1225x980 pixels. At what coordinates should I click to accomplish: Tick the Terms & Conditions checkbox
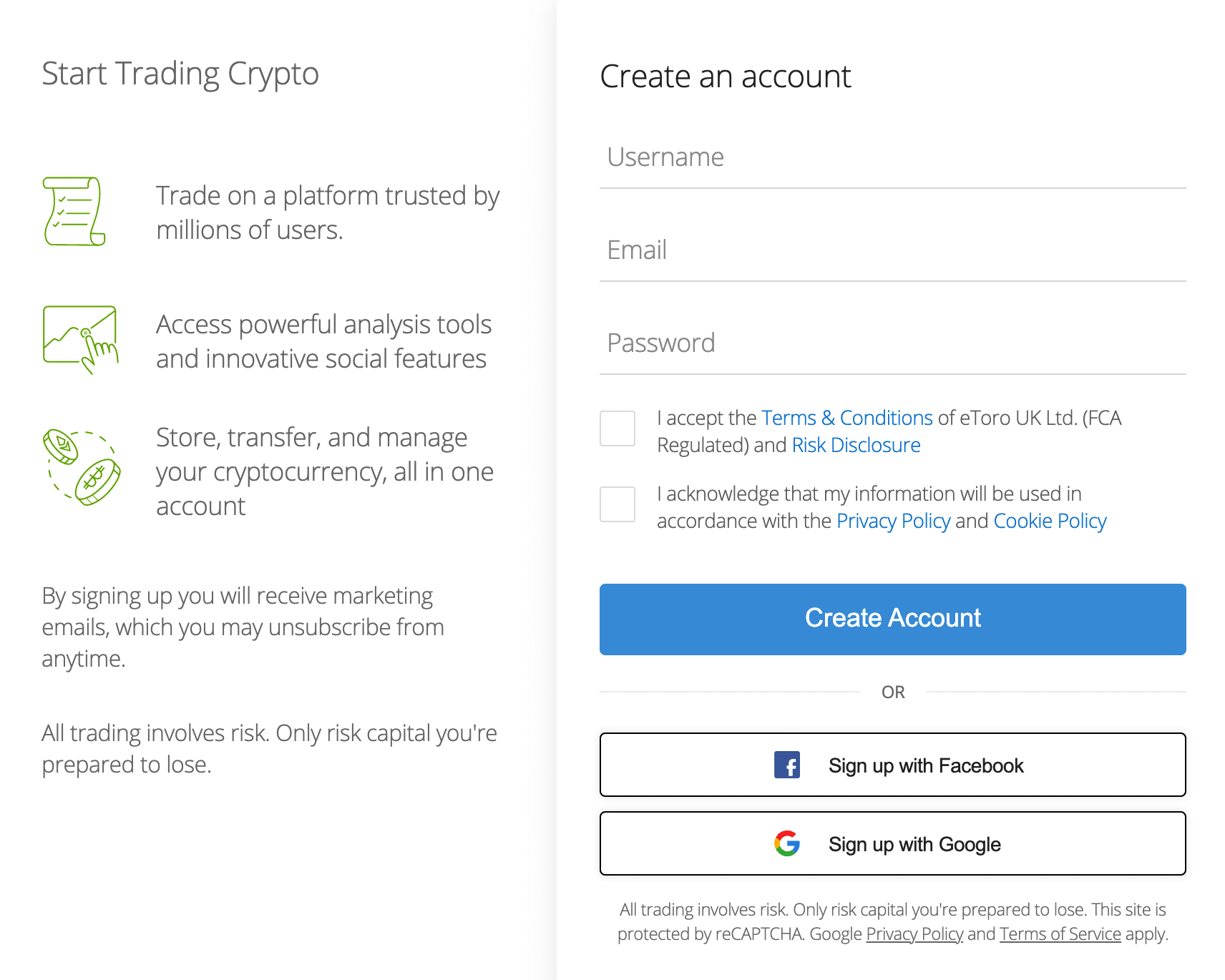click(618, 428)
